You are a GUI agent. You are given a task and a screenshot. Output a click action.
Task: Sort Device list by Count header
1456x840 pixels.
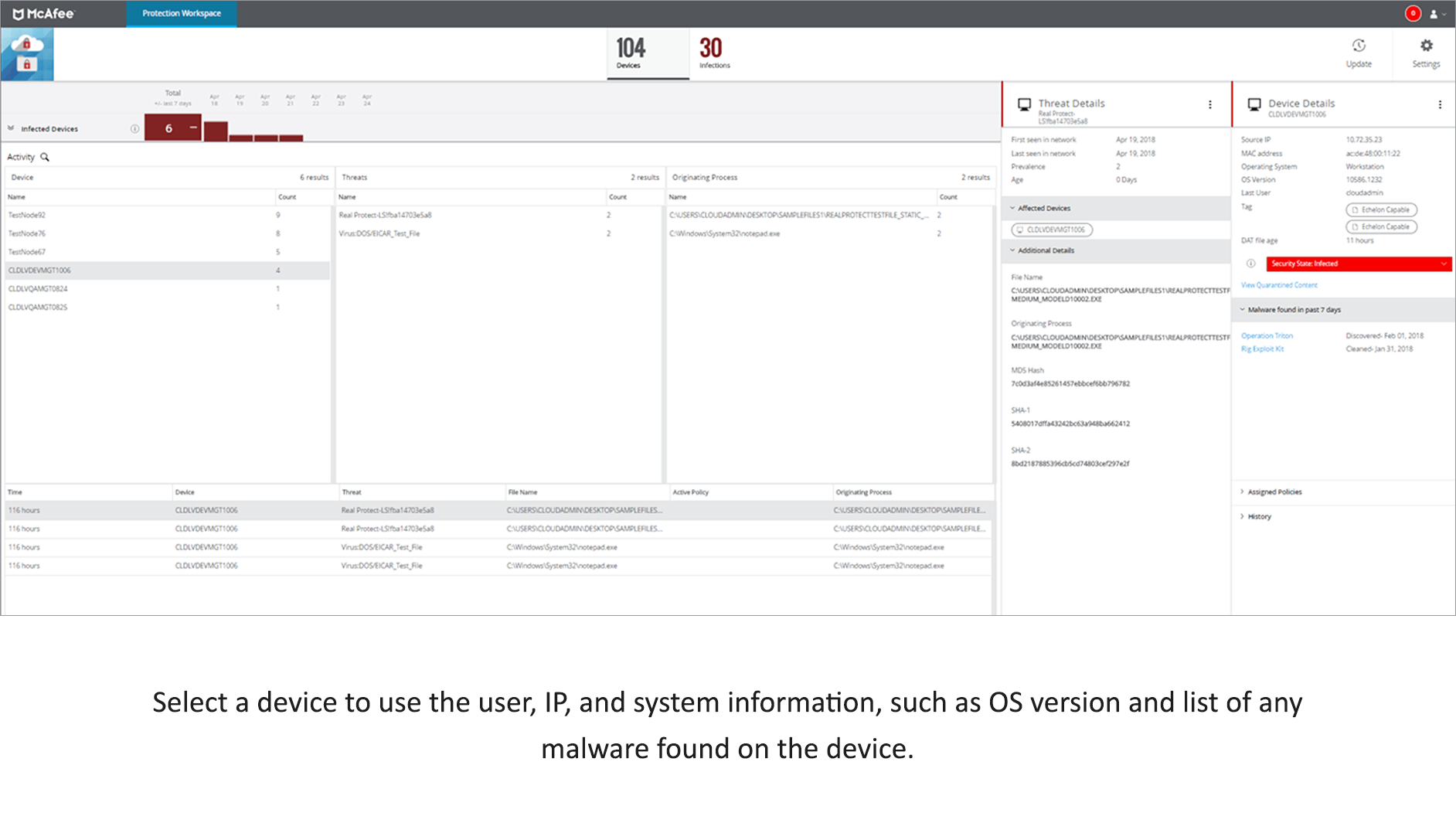click(287, 197)
